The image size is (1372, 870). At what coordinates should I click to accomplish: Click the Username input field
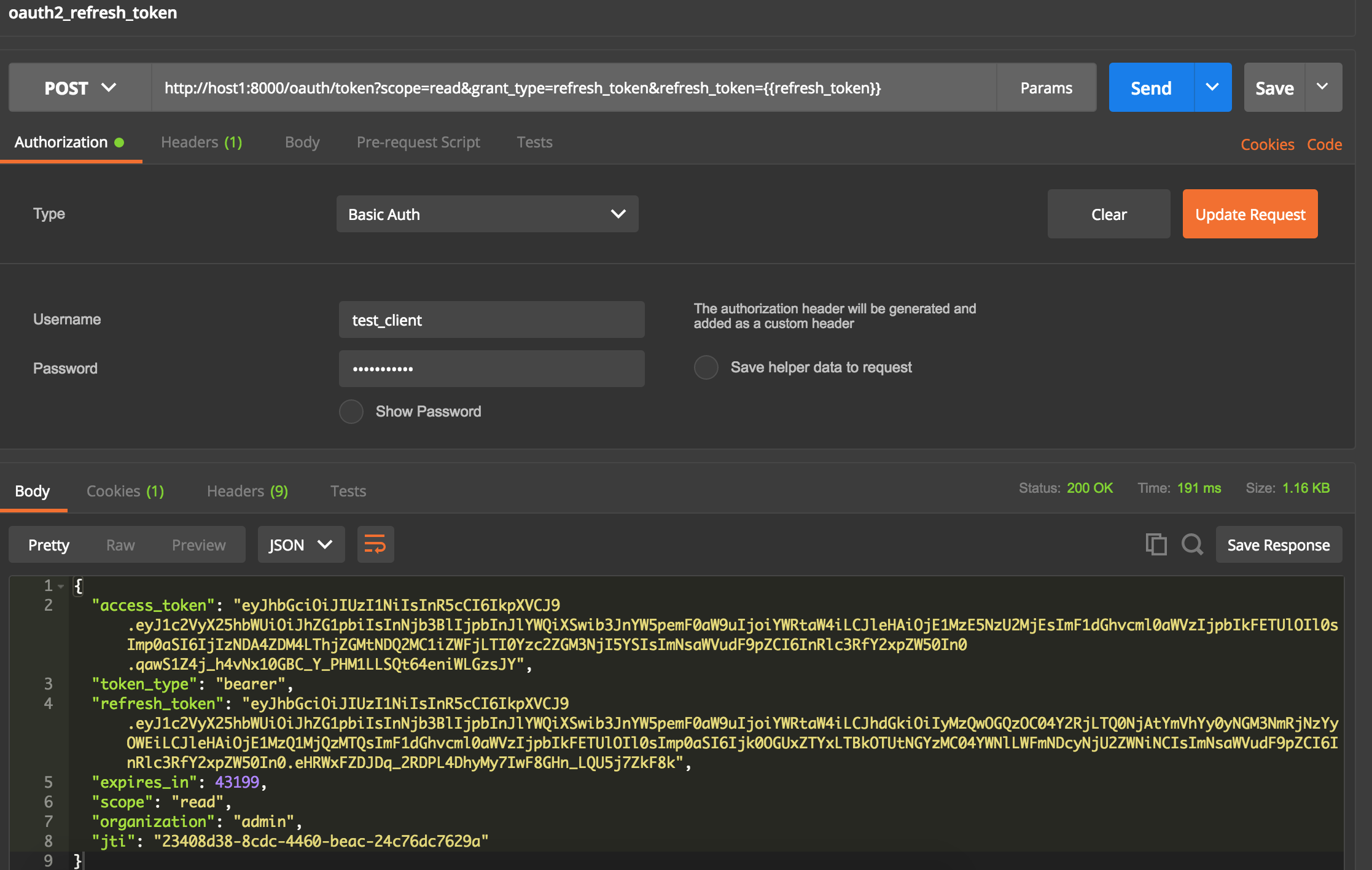pyautogui.click(x=491, y=319)
